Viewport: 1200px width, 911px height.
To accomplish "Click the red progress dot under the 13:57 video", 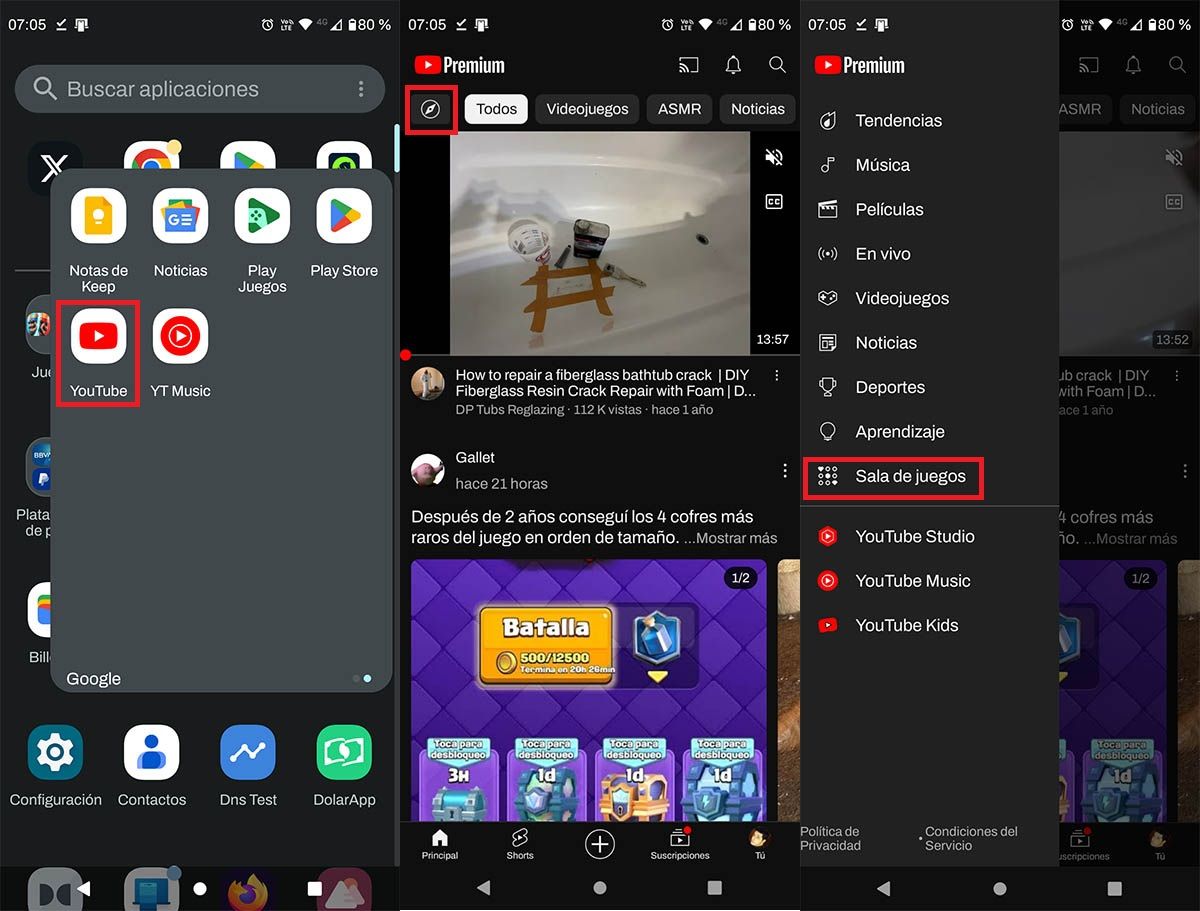I will click(x=405, y=355).
